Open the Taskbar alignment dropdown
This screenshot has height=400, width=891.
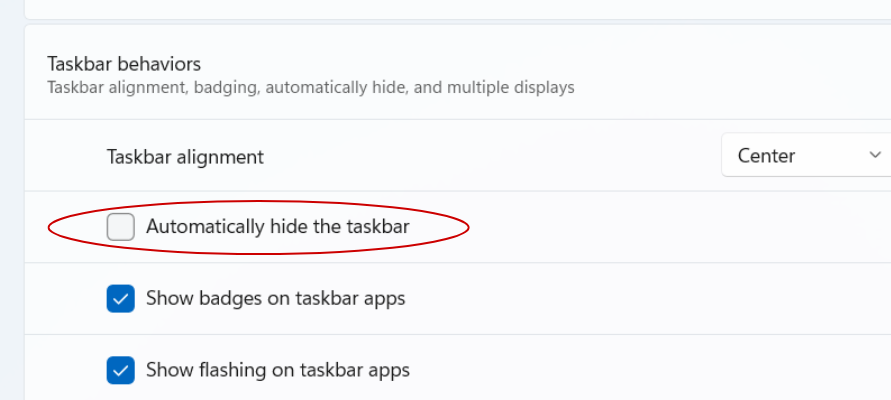coord(805,156)
